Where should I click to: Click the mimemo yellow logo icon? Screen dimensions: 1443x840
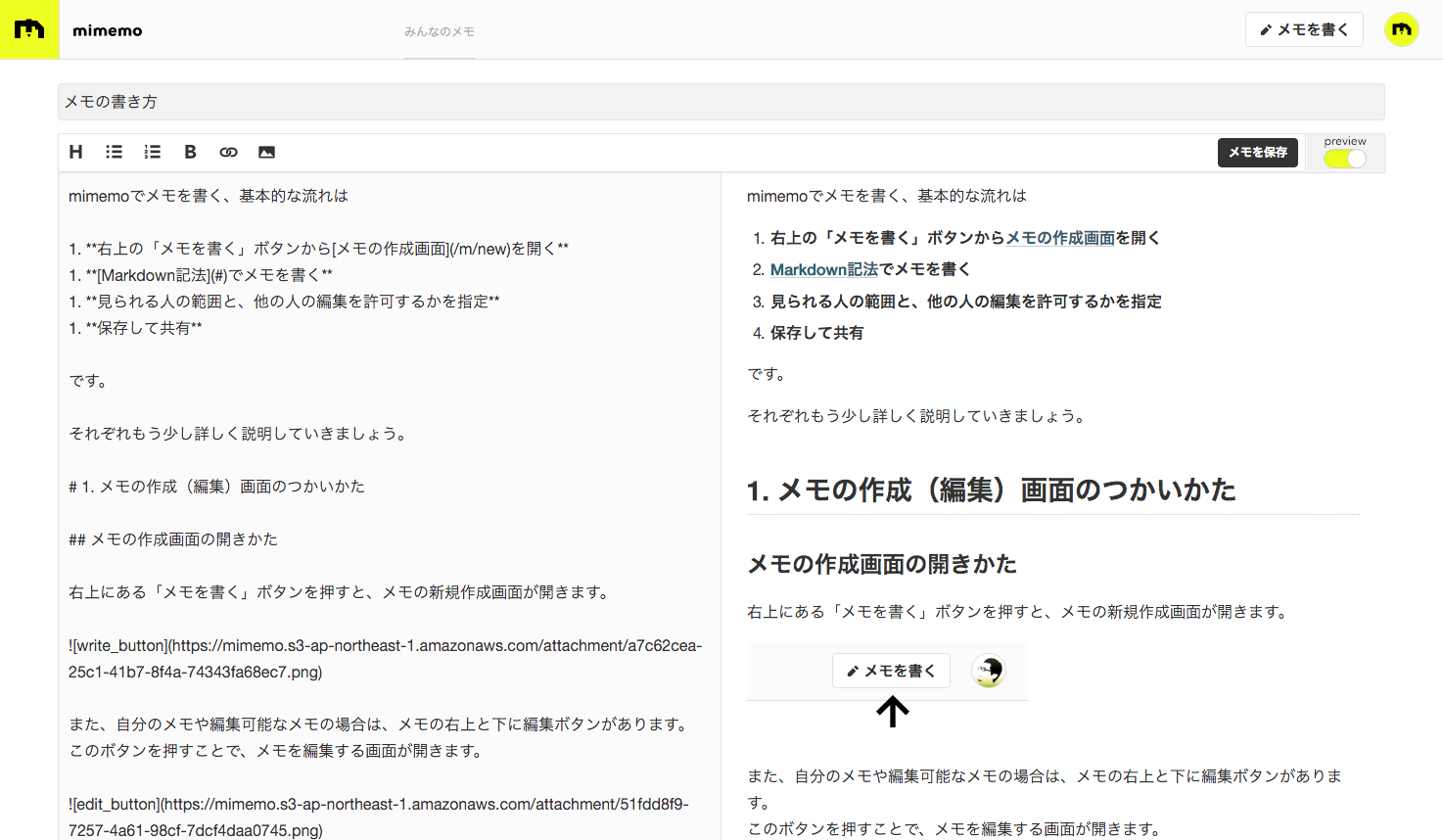pyautogui.click(x=29, y=29)
